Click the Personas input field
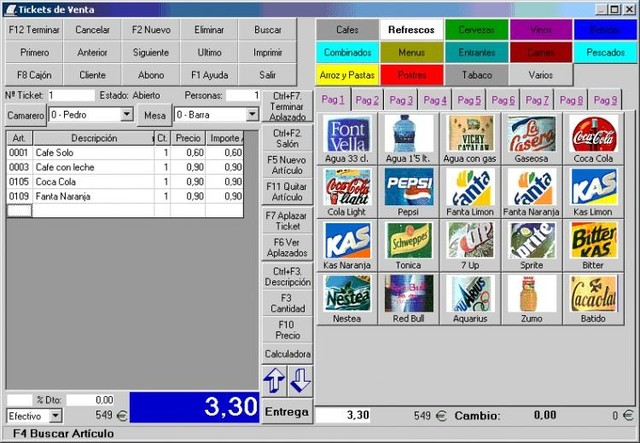Image resolution: width=640 pixels, height=443 pixels. point(243,96)
